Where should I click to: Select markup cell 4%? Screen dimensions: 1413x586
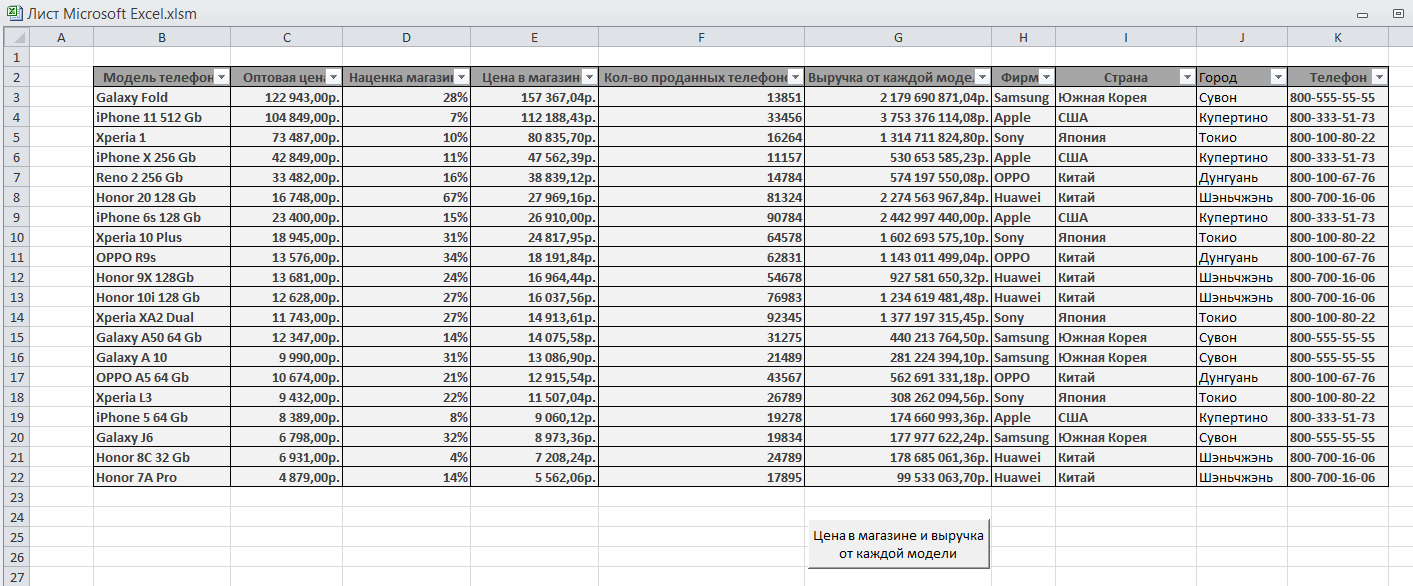coord(407,457)
